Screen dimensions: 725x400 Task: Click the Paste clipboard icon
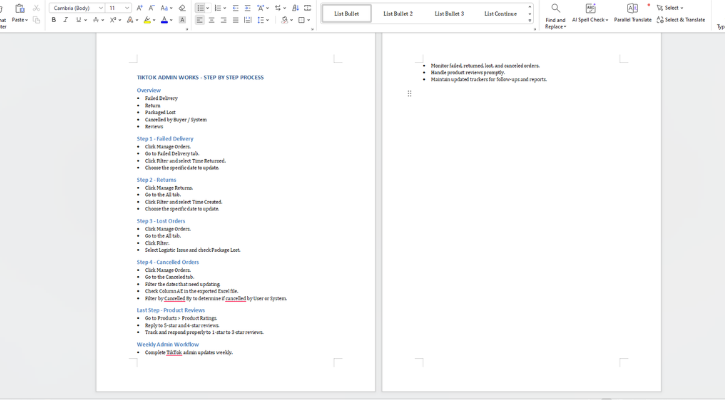tap(19, 8)
